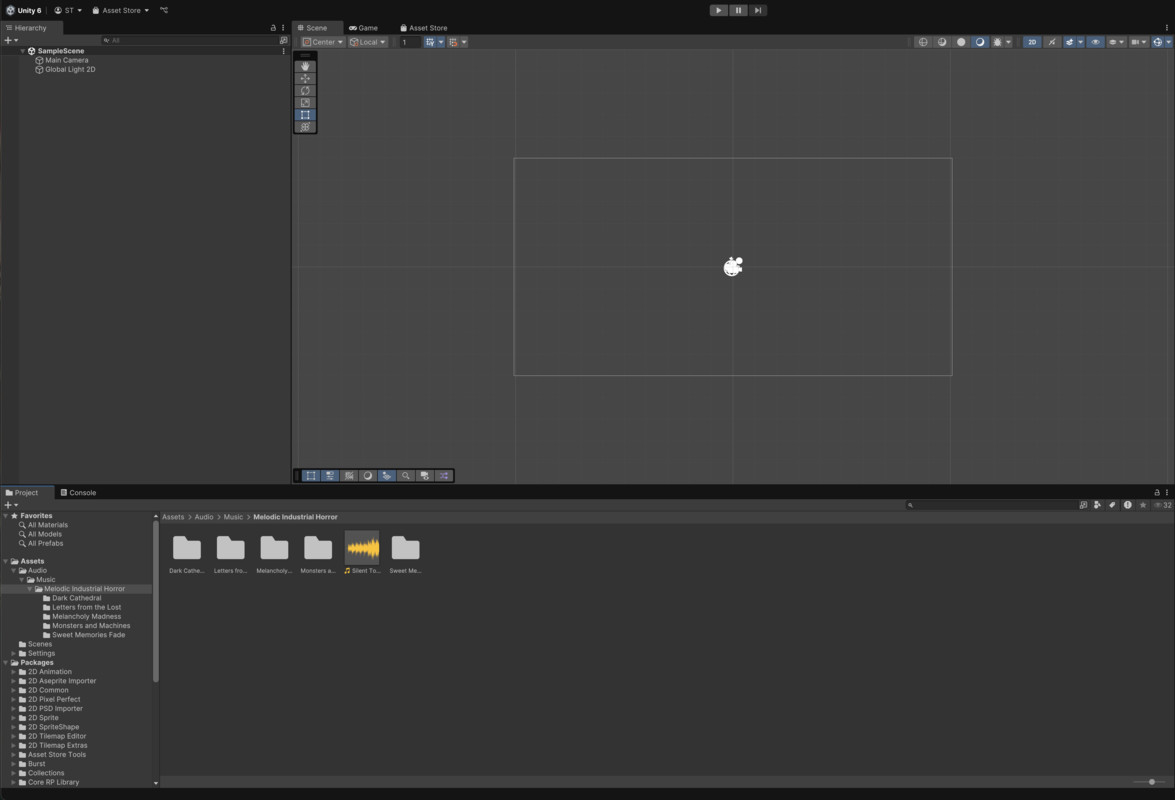Click magnifier overlay in bottom scene toolbar
Image resolution: width=1175 pixels, height=800 pixels.
[405, 476]
